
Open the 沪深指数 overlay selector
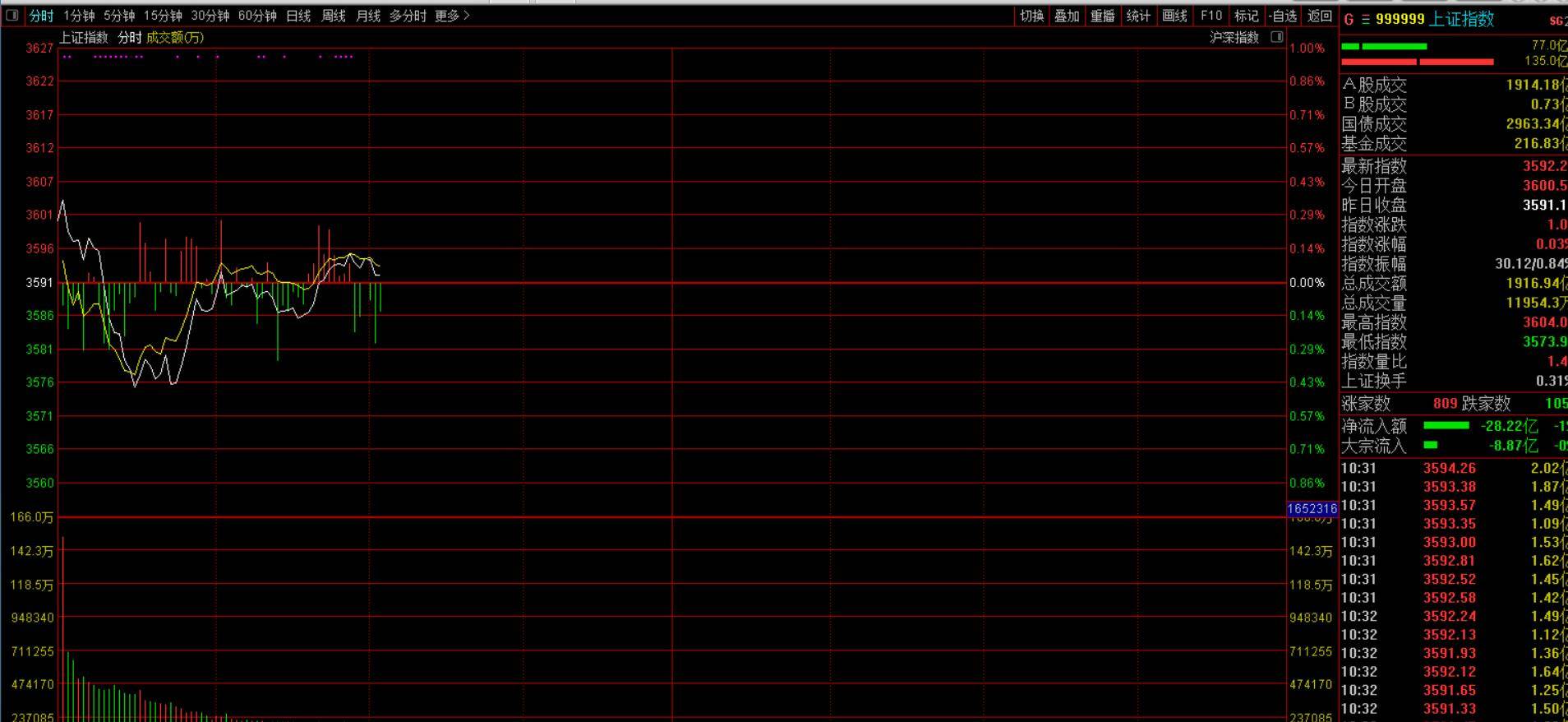click(x=1234, y=37)
